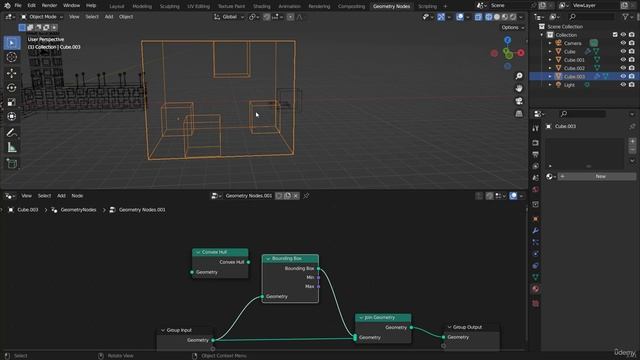This screenshot has width=640, height=360.
Task: Open the node editor Add menu
Action: (x=61, y=196)
